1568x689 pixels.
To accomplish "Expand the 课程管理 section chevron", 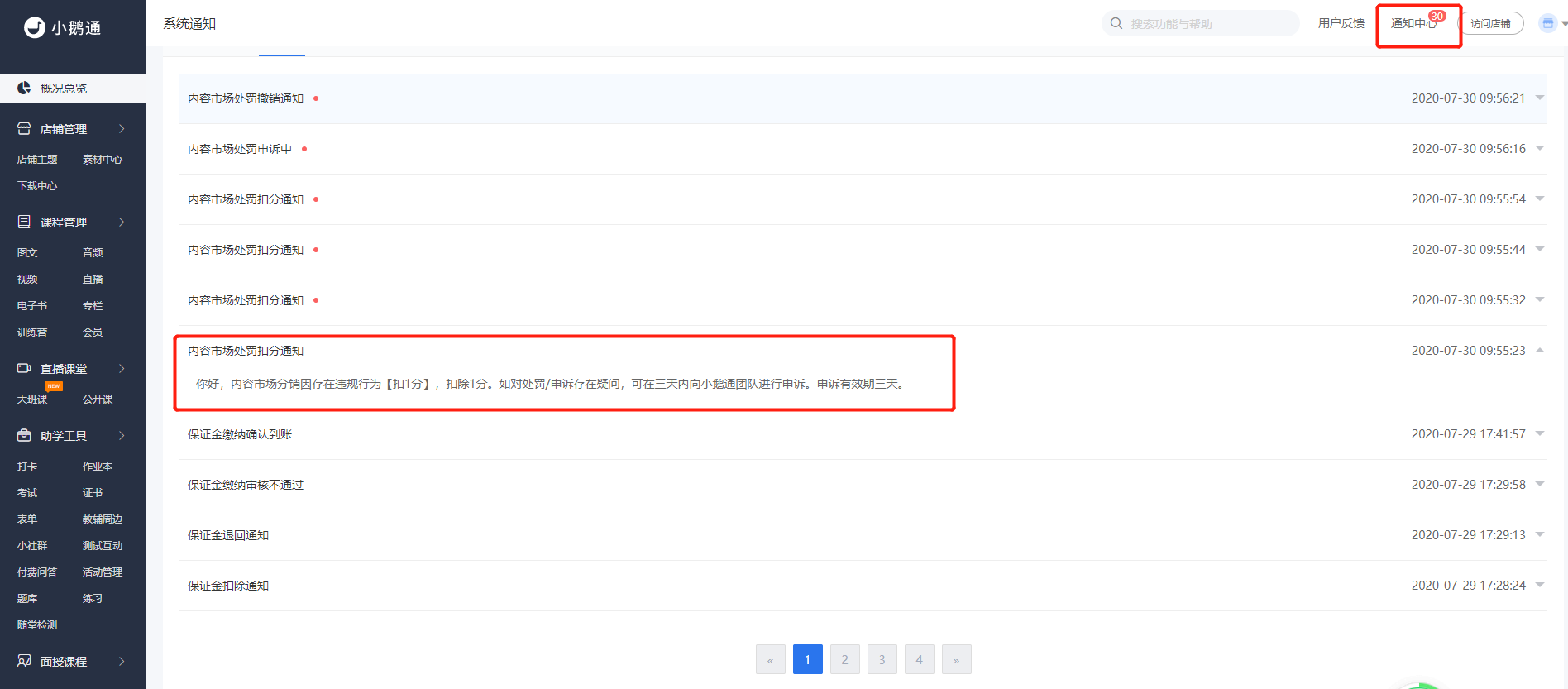I will [122, 222].
